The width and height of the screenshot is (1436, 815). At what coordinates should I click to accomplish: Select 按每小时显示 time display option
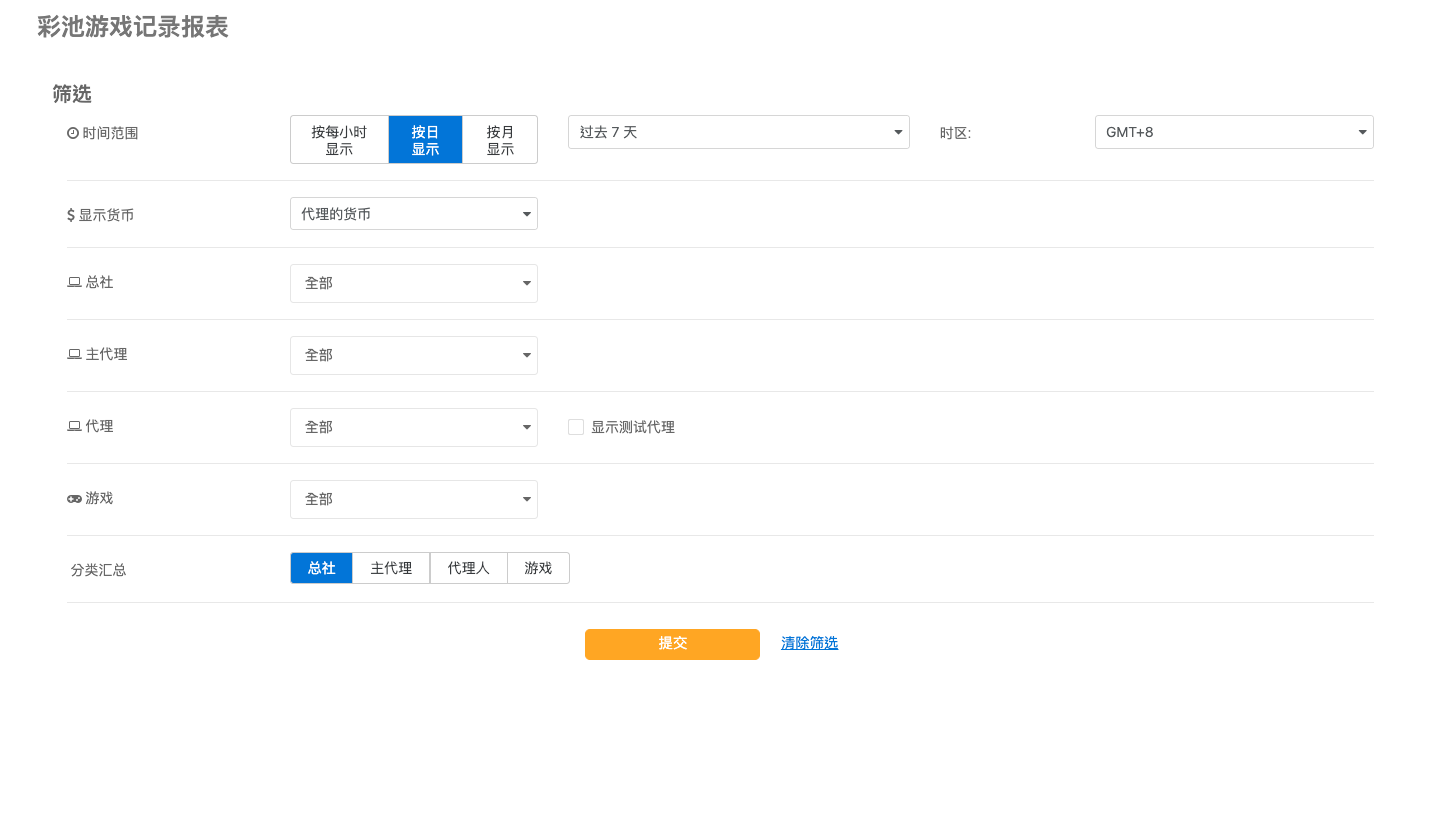pyautogui.click(x=339, y=140)
